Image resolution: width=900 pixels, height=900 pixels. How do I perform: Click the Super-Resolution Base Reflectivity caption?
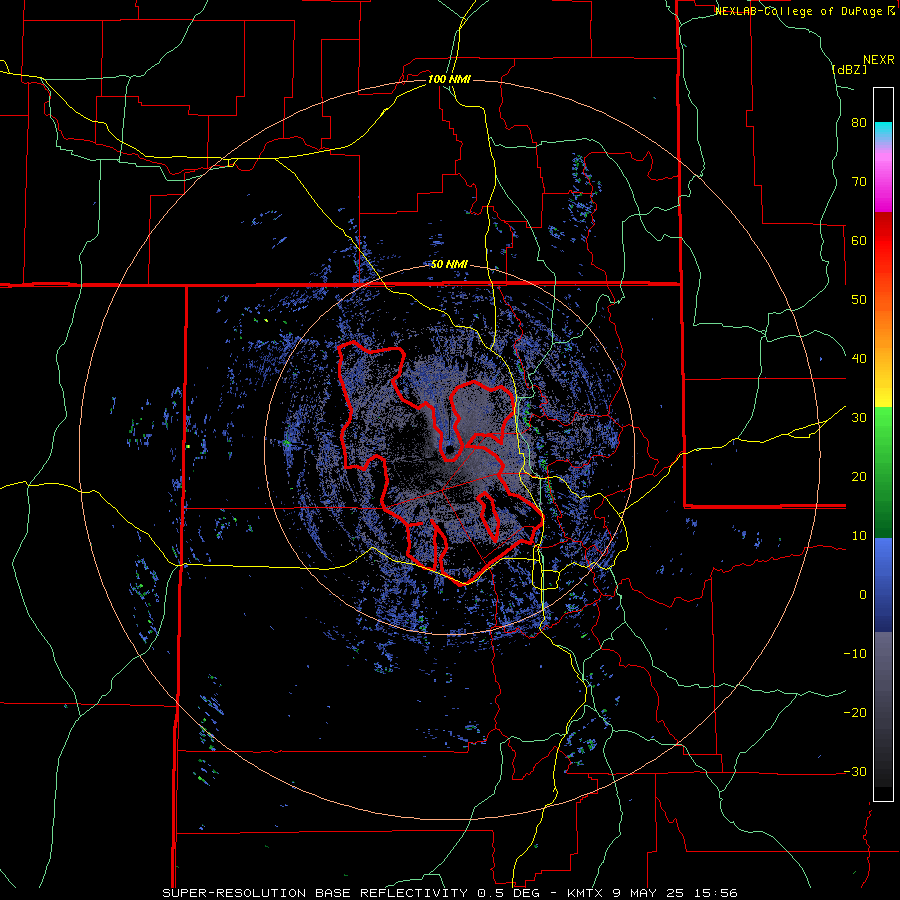(450, 893)
